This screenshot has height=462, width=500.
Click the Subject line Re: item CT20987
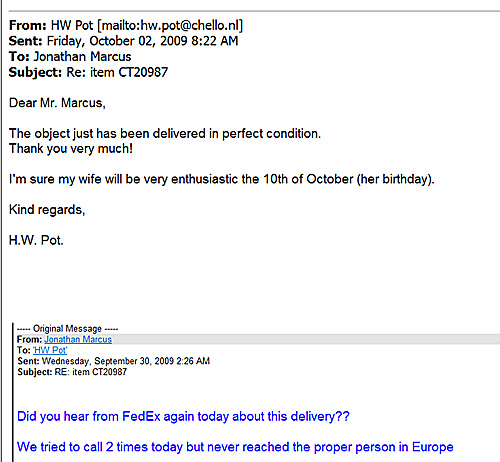pos(88,72)
